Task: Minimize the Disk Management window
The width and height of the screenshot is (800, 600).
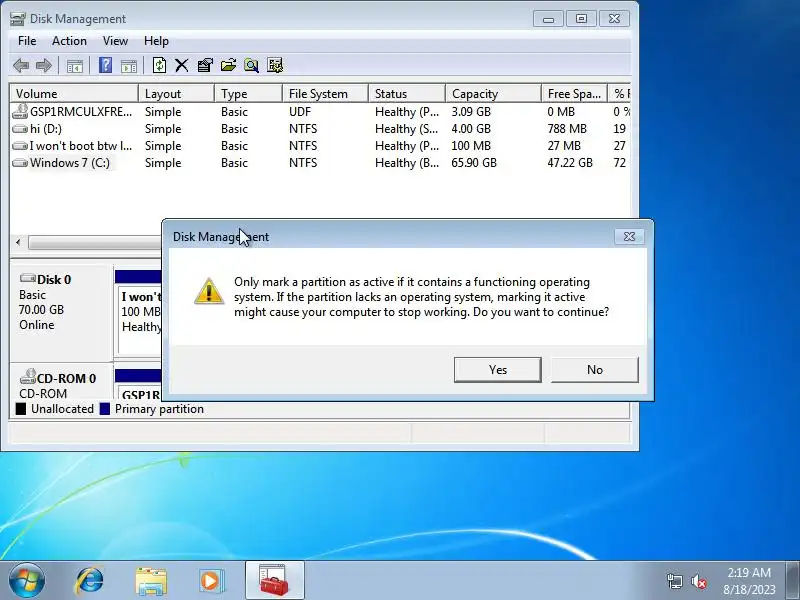Action: click(x=548, y=19)
